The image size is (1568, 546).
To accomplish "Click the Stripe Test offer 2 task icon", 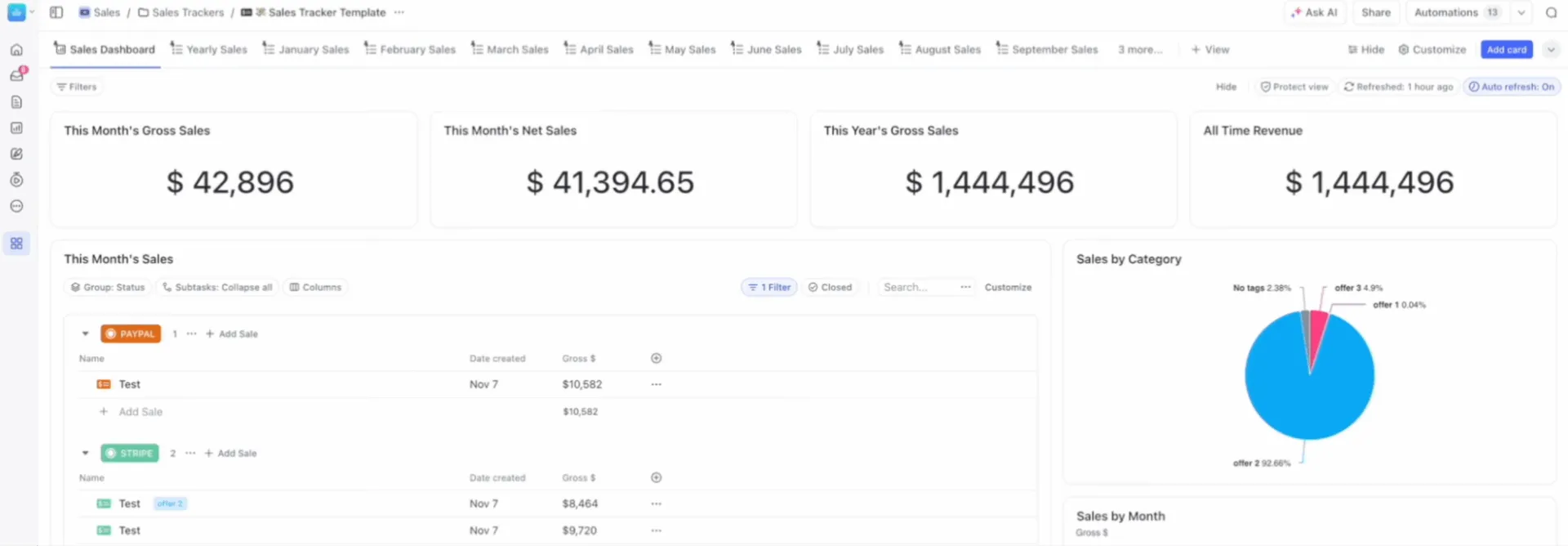I will (x=104, y=503).
